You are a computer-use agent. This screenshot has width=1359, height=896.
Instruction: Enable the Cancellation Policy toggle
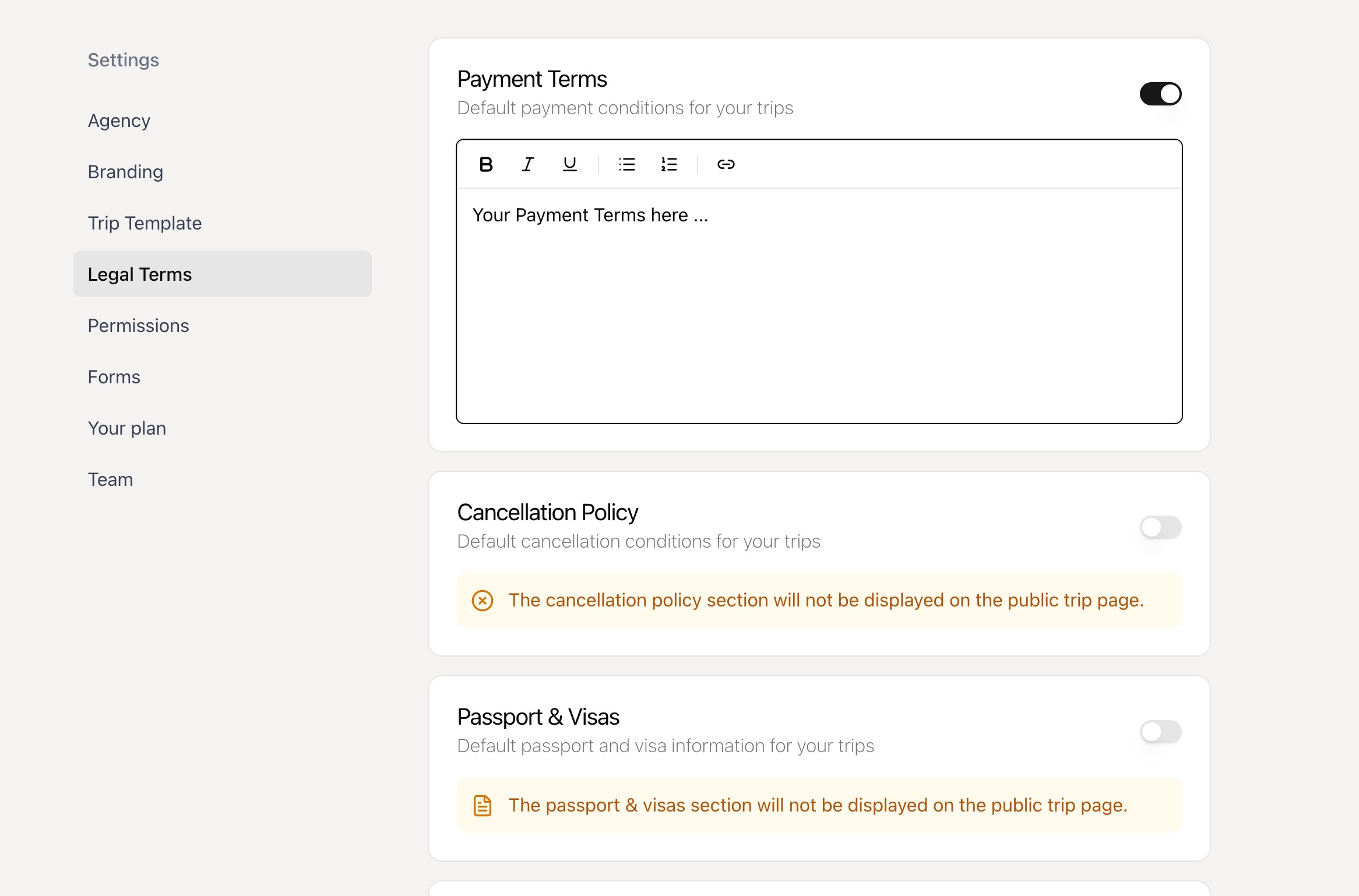[1160, 527]
